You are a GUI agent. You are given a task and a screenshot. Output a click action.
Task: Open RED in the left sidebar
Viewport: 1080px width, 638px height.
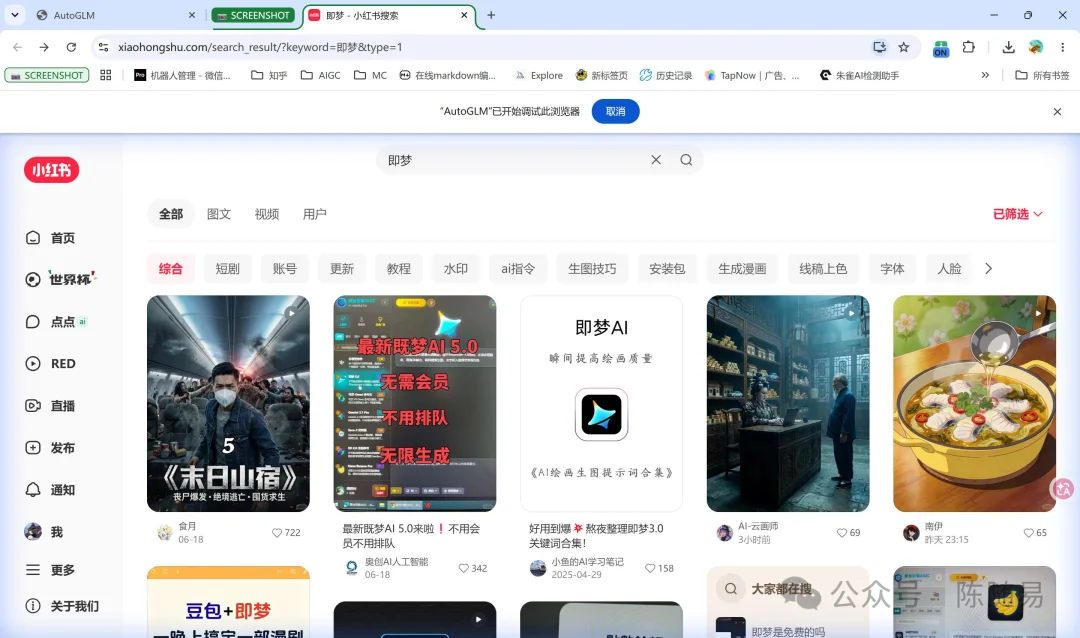pyautogui.click(x=50, y=364)
